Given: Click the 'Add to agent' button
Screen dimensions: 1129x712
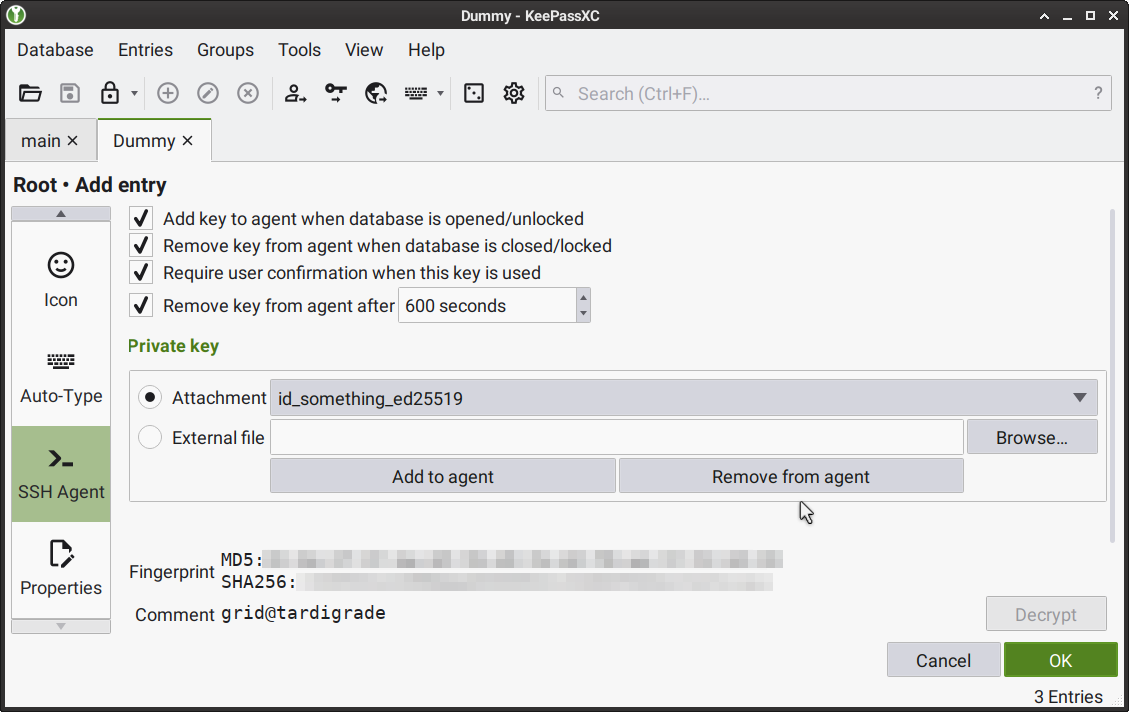Looking at the screenshot, I should point(442,475).
